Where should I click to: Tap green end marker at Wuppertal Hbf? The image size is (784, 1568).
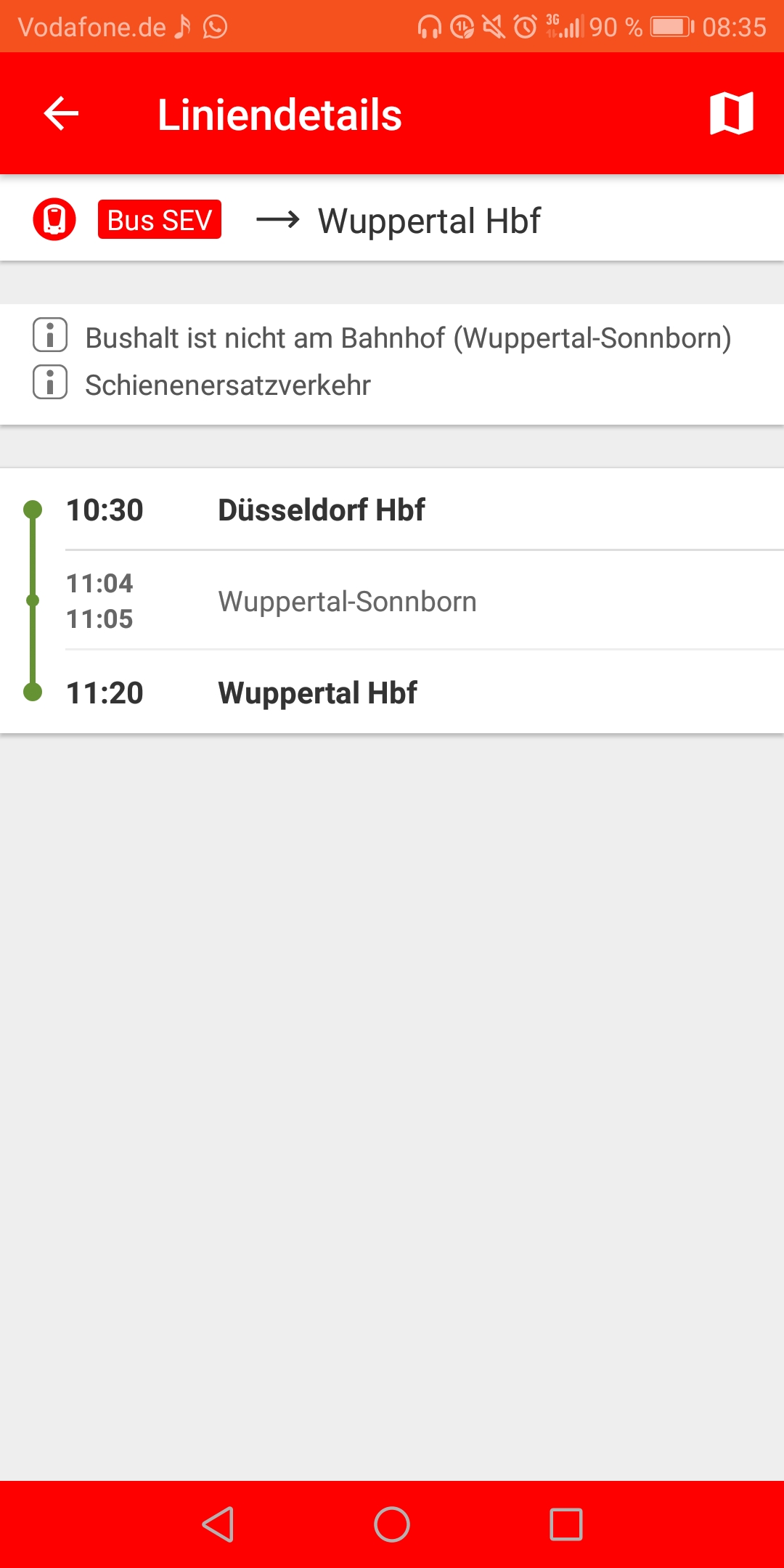point(33,692)
